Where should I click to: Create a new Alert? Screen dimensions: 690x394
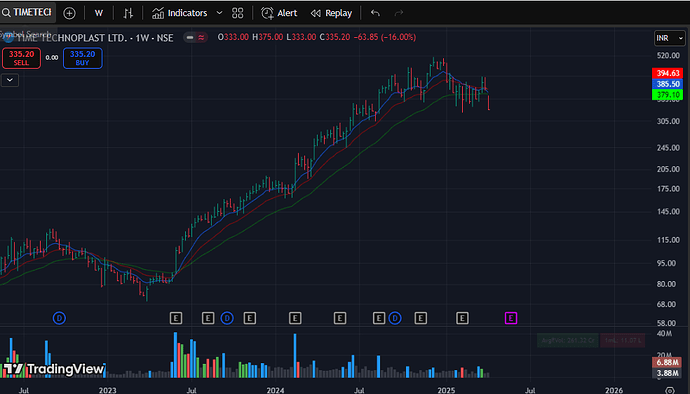[x=279, y=13]
